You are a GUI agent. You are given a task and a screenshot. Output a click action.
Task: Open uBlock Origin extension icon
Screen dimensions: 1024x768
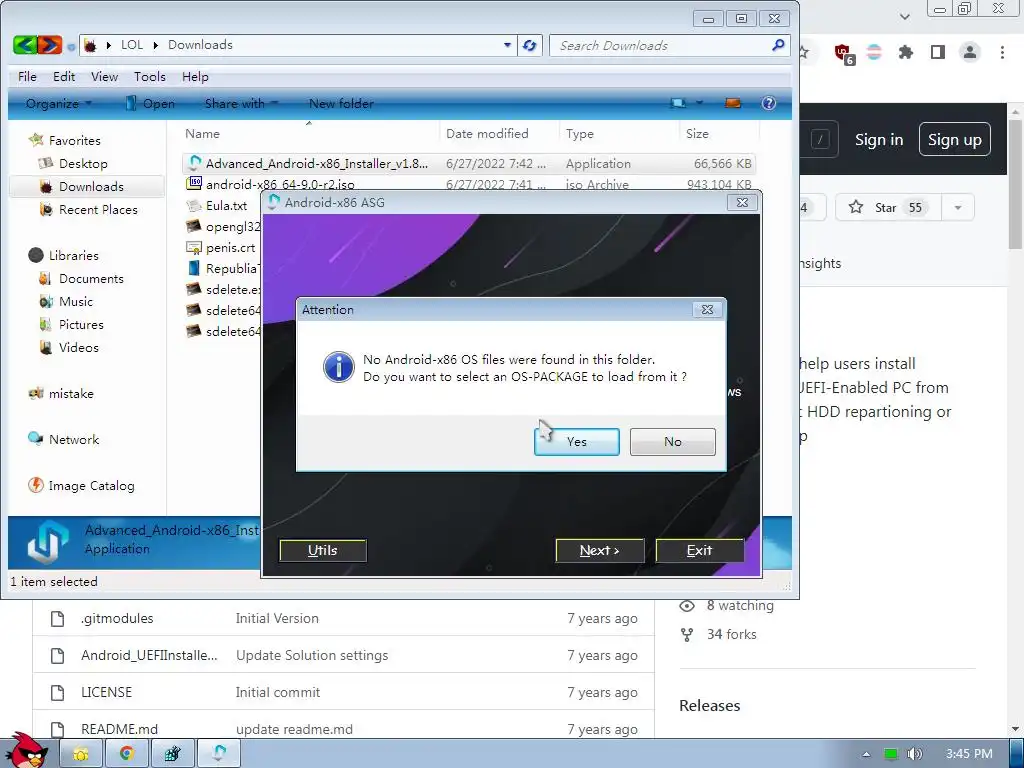pos(842,53)
